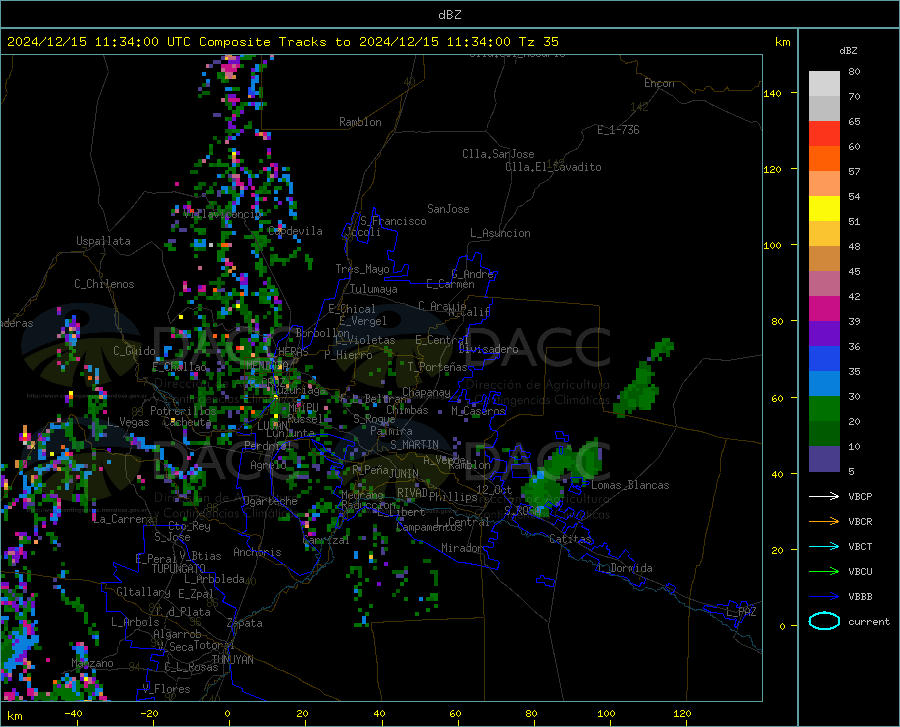Screen dimensions: 900x727
Task: Click the blue VBBB arrow icon
Action: coord(824,597)
